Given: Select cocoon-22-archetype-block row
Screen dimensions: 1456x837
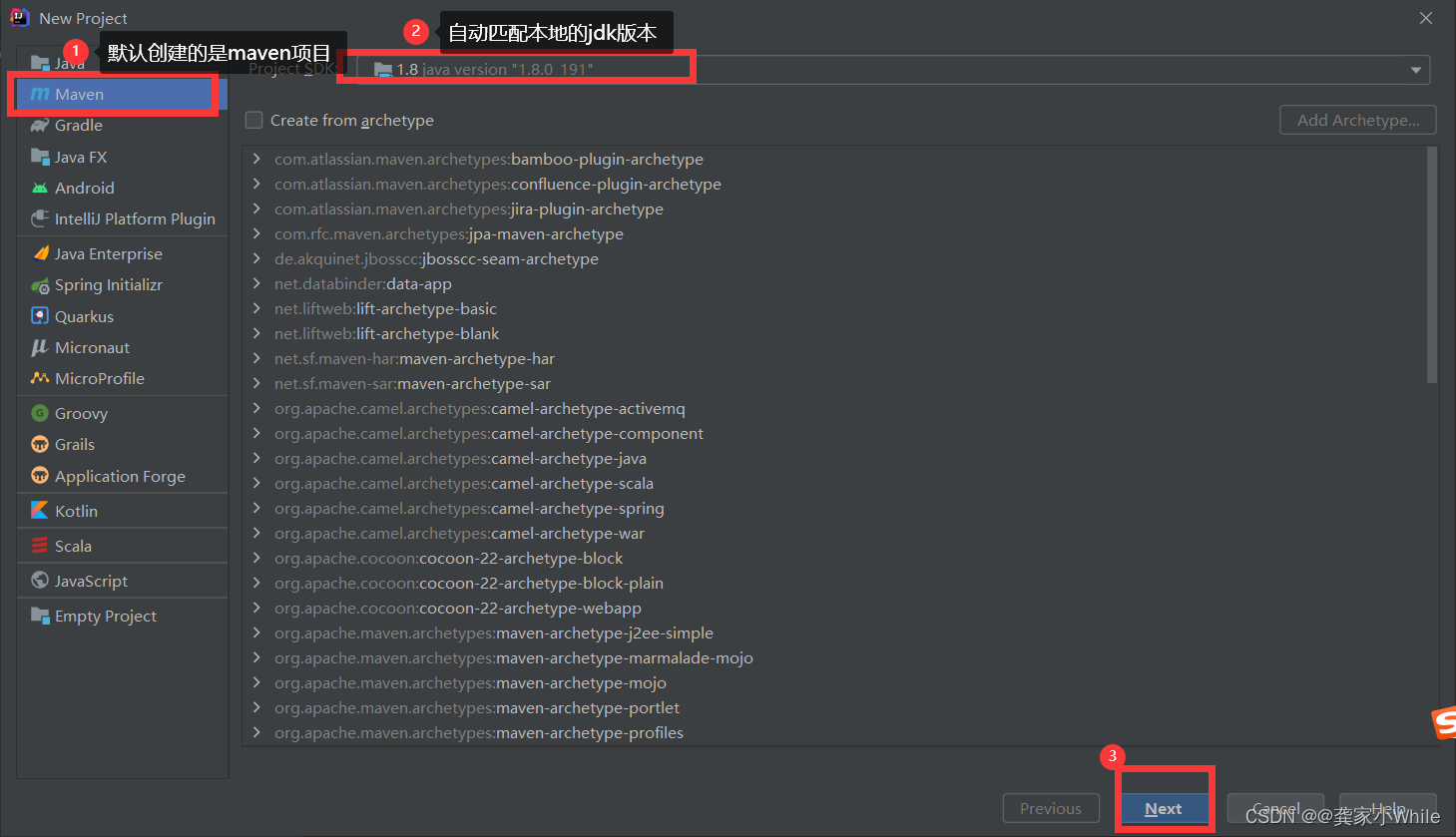Looking at the screenshot, I should click(834, 558).
